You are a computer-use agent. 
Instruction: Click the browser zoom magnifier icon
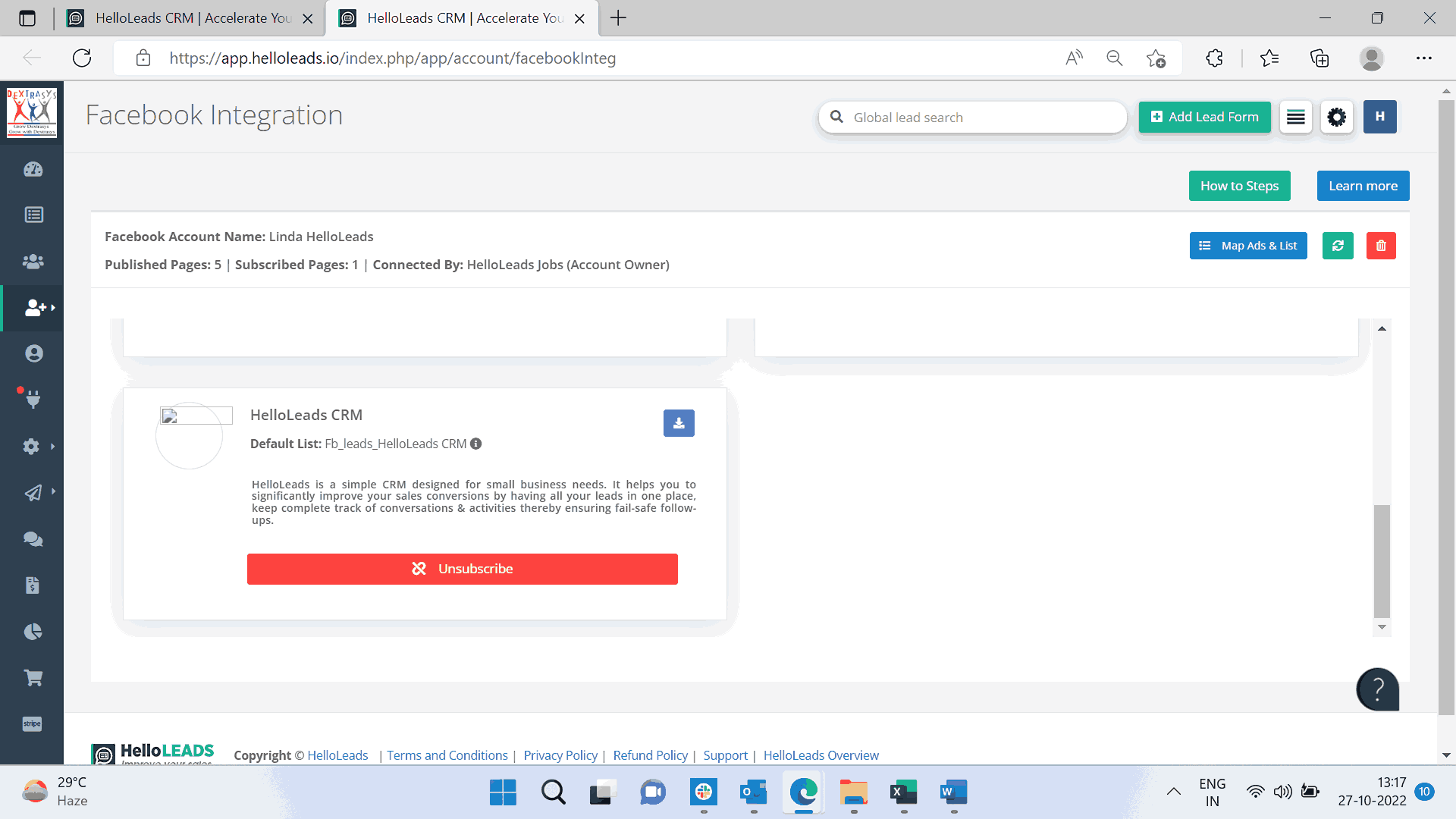(1114, 58)
